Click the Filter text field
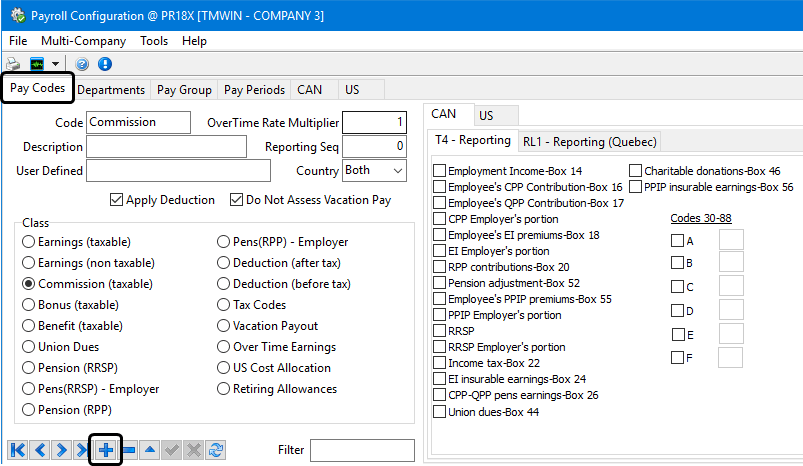Screen dimensions: 803x466 point(361,450)
